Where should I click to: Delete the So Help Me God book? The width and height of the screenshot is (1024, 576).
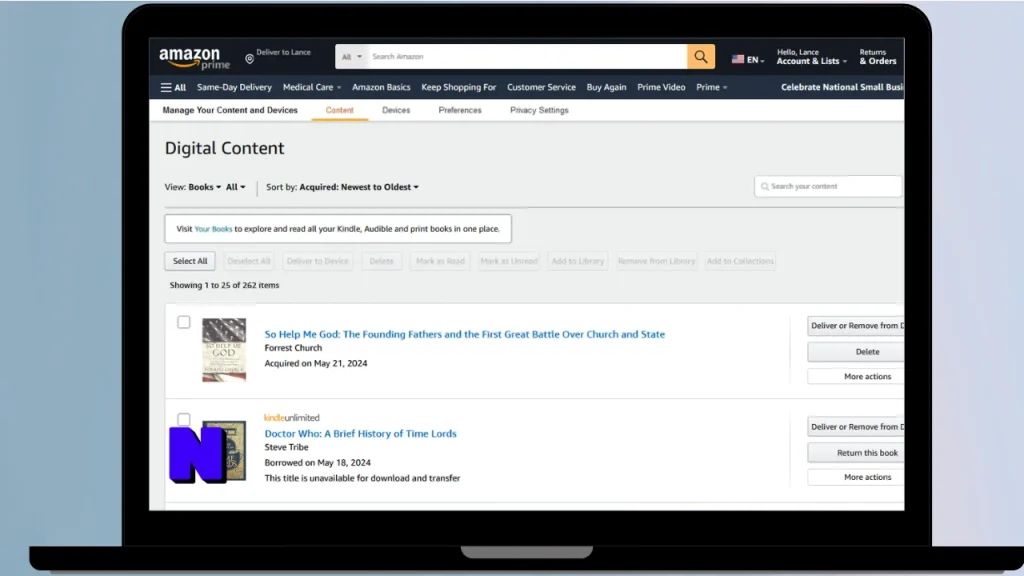tap(856, 352)
